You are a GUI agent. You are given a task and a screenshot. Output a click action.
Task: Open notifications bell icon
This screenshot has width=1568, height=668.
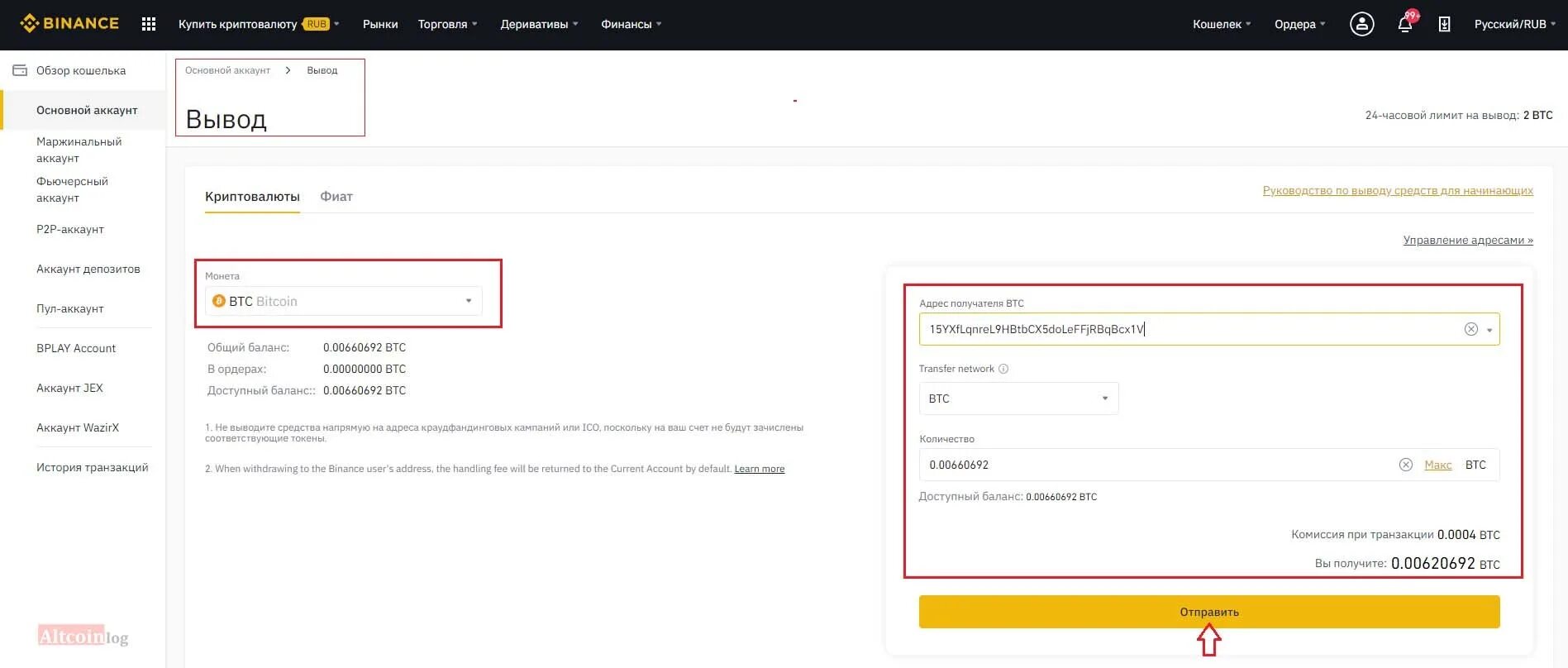[1405, 24]
